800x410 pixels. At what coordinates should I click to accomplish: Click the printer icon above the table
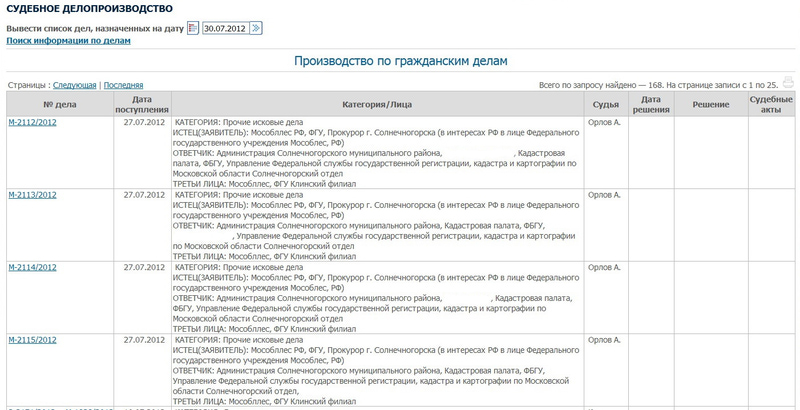pyautogui.click(x=788, y=84)
